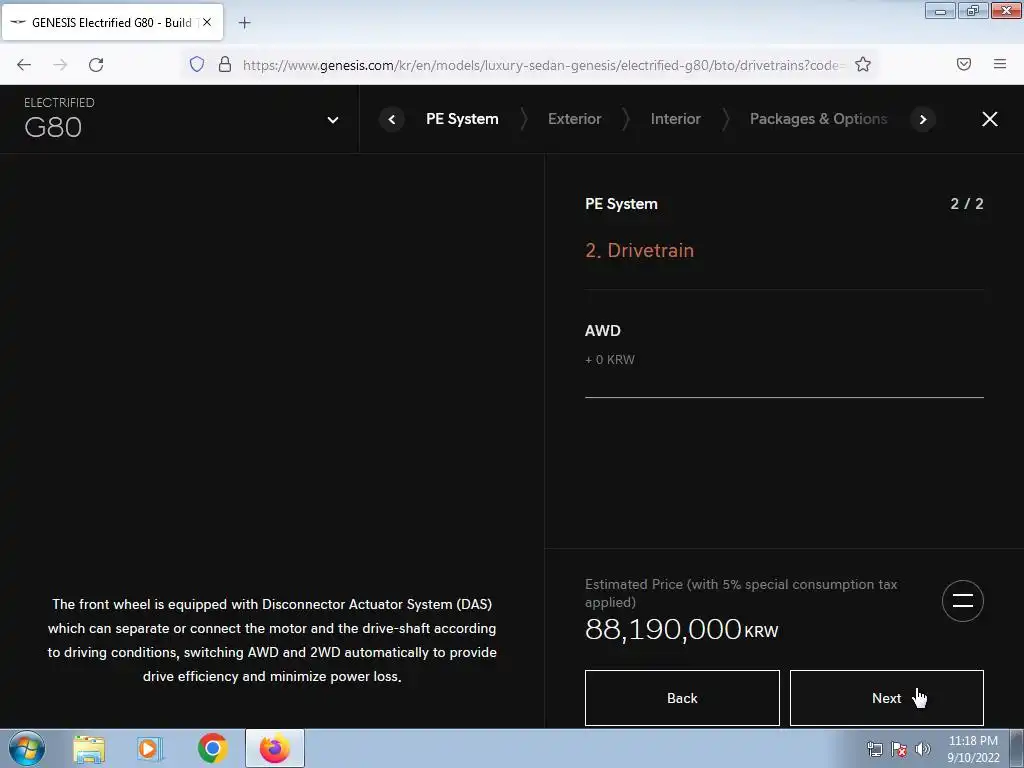Open Windows Explorer from the taskbar
Screen dimensions: 1024x768
pos(89,748)
